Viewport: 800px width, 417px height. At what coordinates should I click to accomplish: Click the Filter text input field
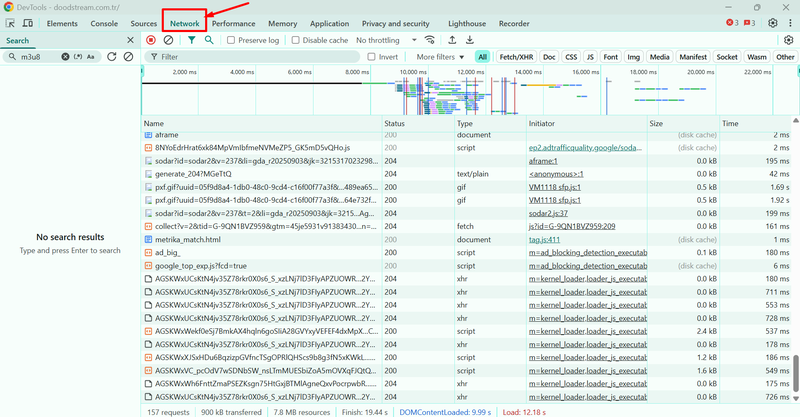pyautogui.click(x=250, y=57)
